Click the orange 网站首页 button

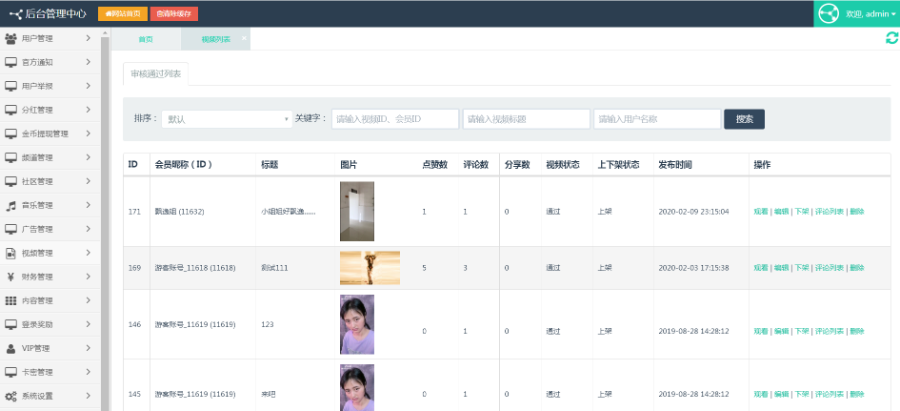pos(122,14)
